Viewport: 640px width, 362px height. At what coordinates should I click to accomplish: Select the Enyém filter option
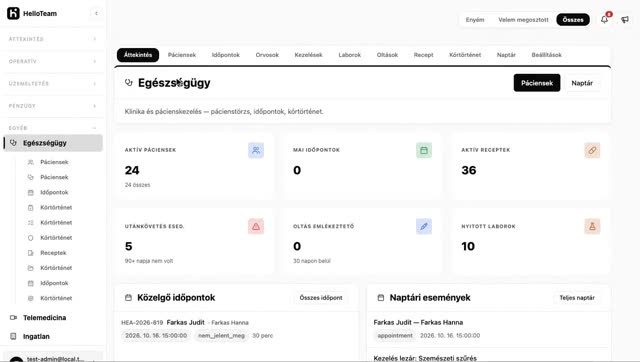[475, 20]
